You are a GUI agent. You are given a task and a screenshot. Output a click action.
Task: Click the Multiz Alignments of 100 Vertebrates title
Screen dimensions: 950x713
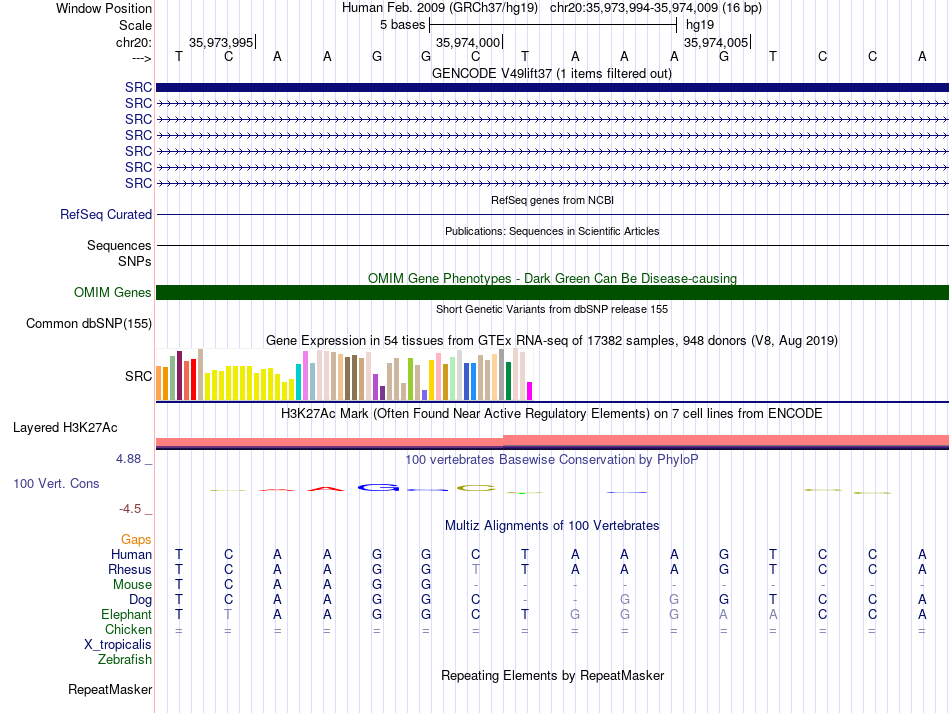click(x=552, y=525)
